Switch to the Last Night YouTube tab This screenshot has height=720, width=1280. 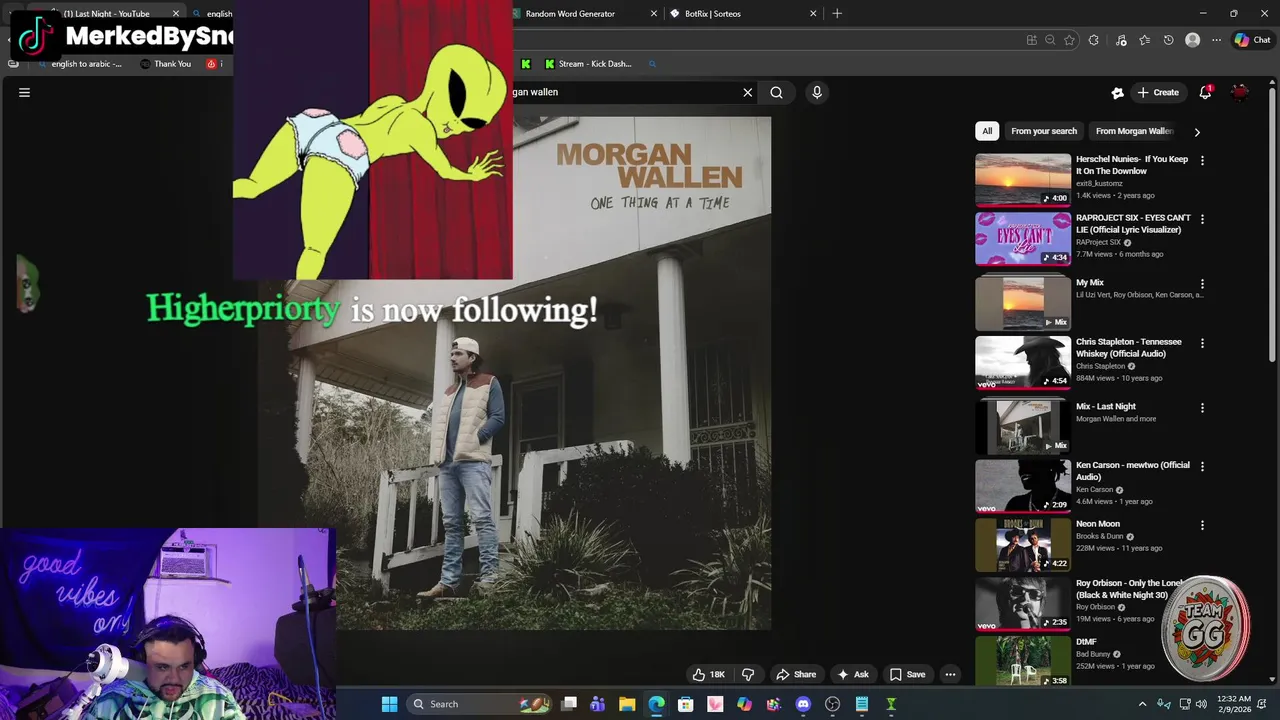pos(106,14)
